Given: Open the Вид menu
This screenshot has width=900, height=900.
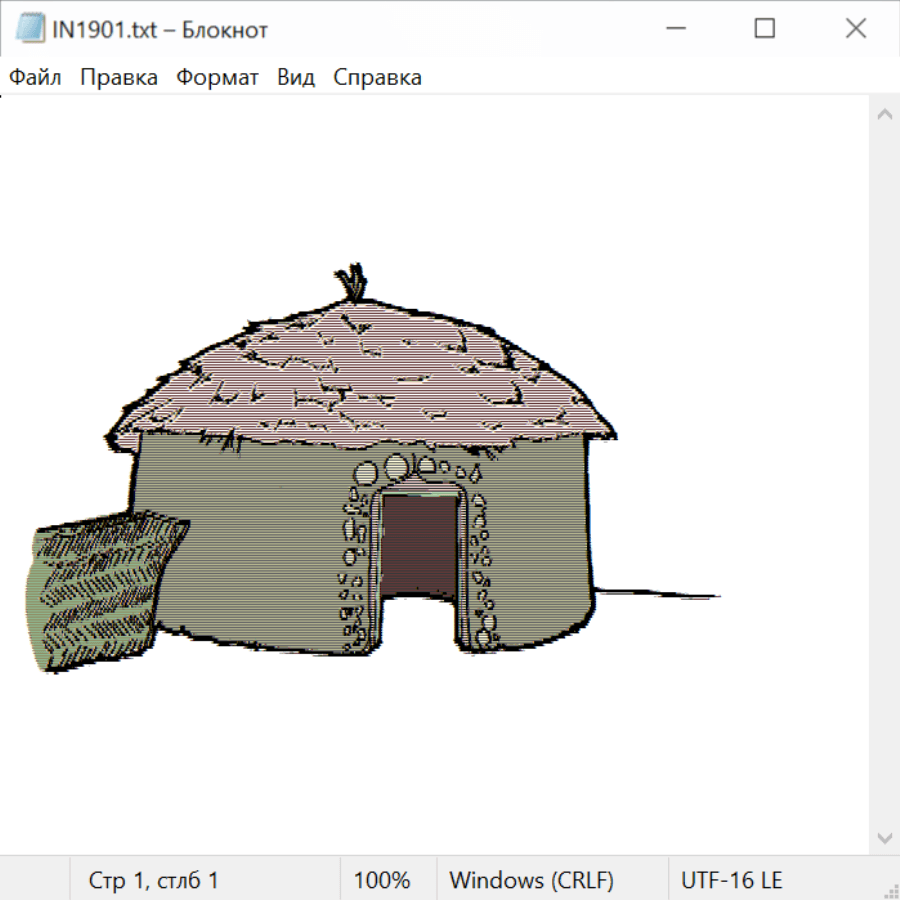Looking at the screenshot, I should point(295,78).
